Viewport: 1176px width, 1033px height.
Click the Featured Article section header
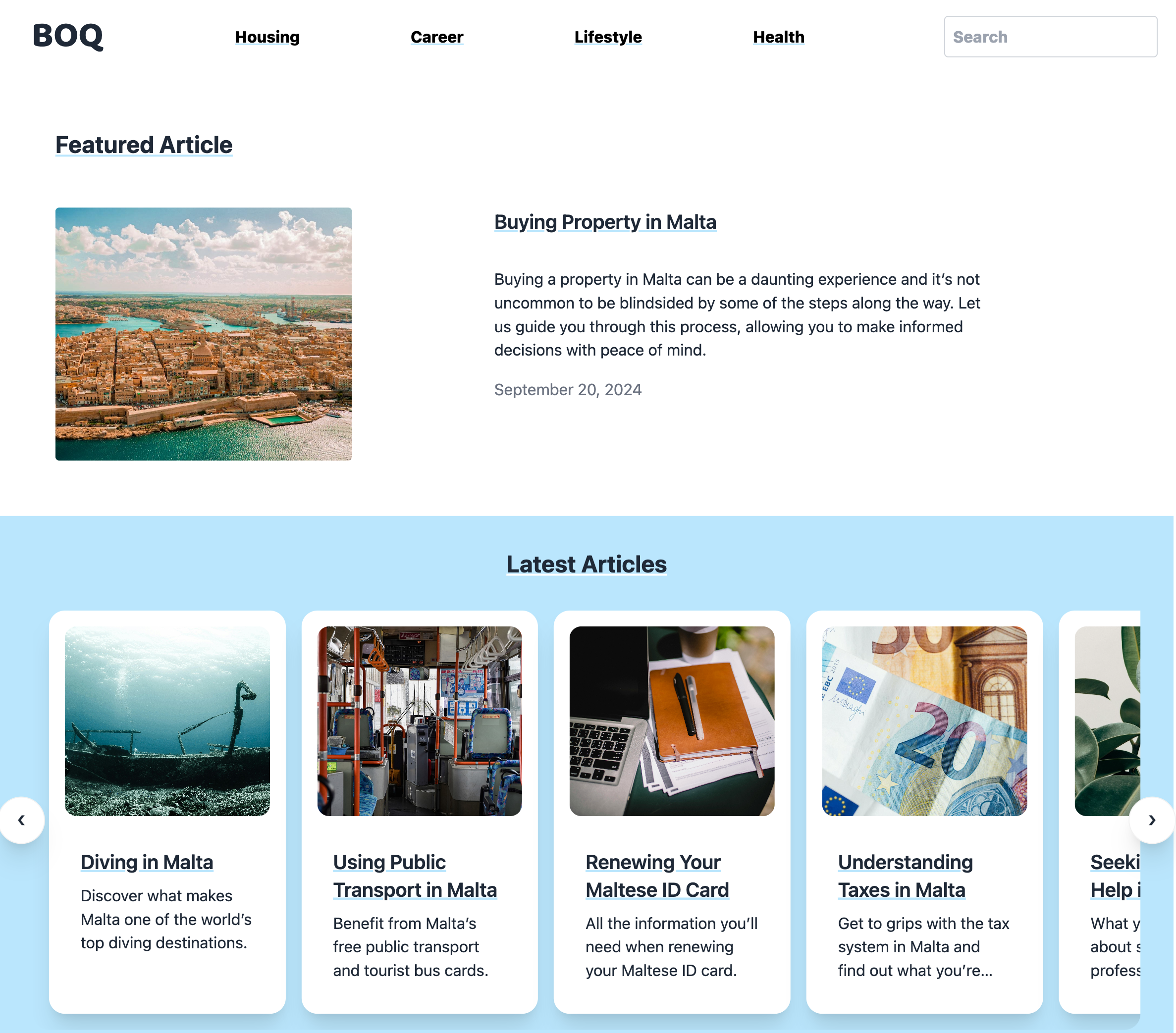pos(144,145)
